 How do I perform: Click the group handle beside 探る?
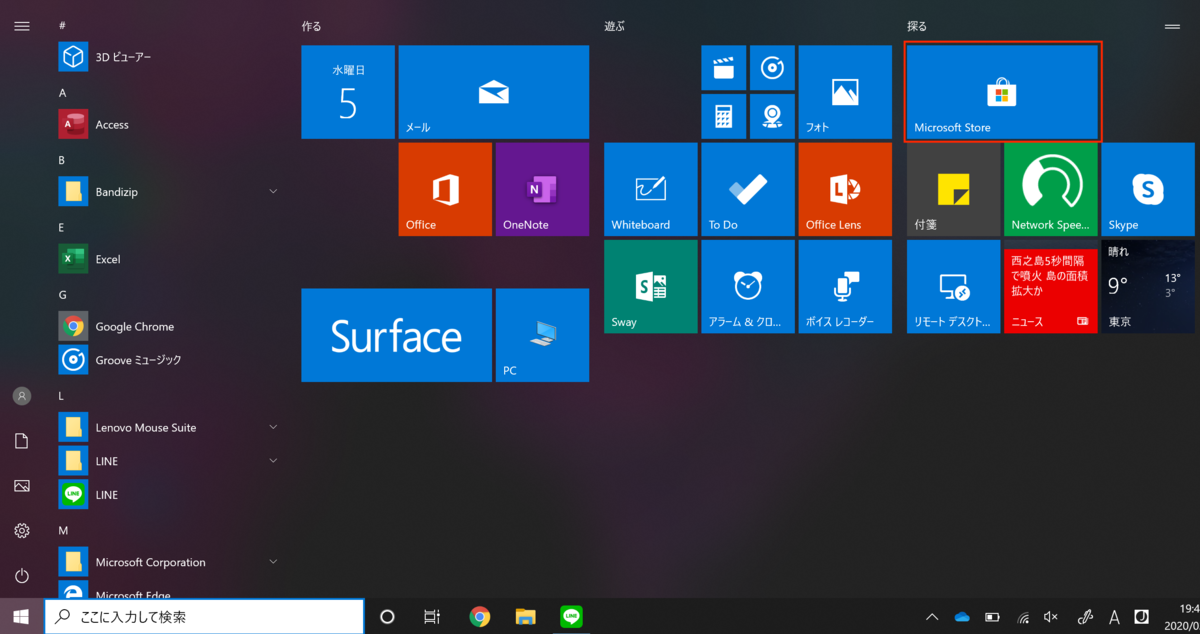click(1172, 27)
